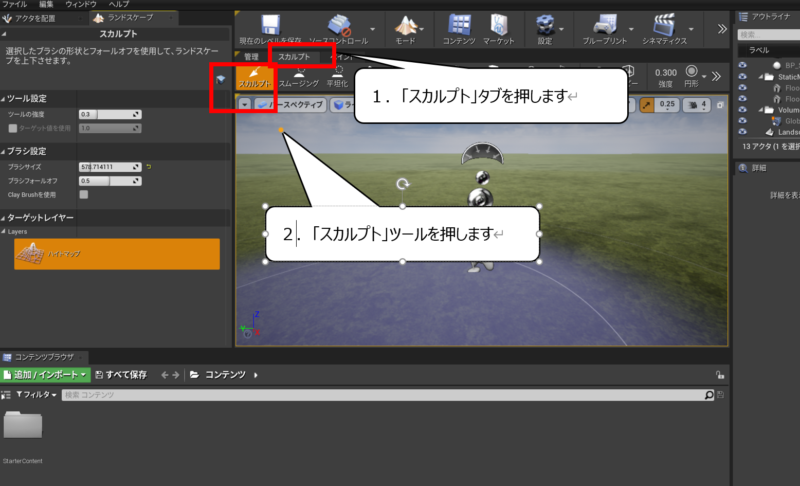Click the すべて保存 button
Viewport: 800px width, 486px height.
pos(121,375)
